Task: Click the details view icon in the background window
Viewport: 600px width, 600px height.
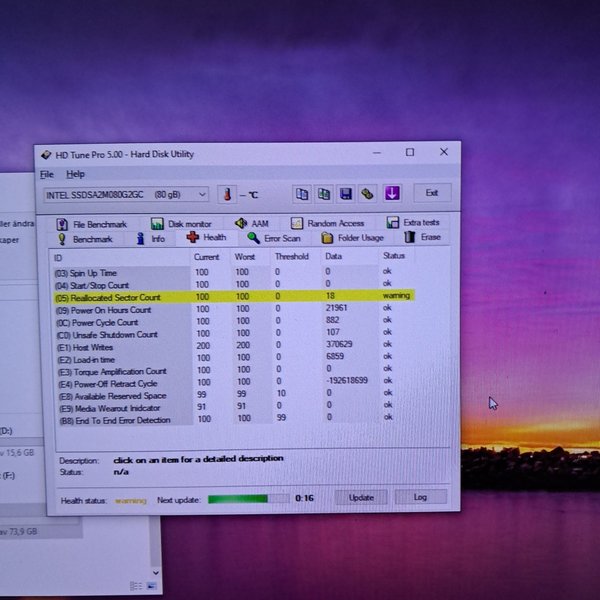Action: point(136,586)
